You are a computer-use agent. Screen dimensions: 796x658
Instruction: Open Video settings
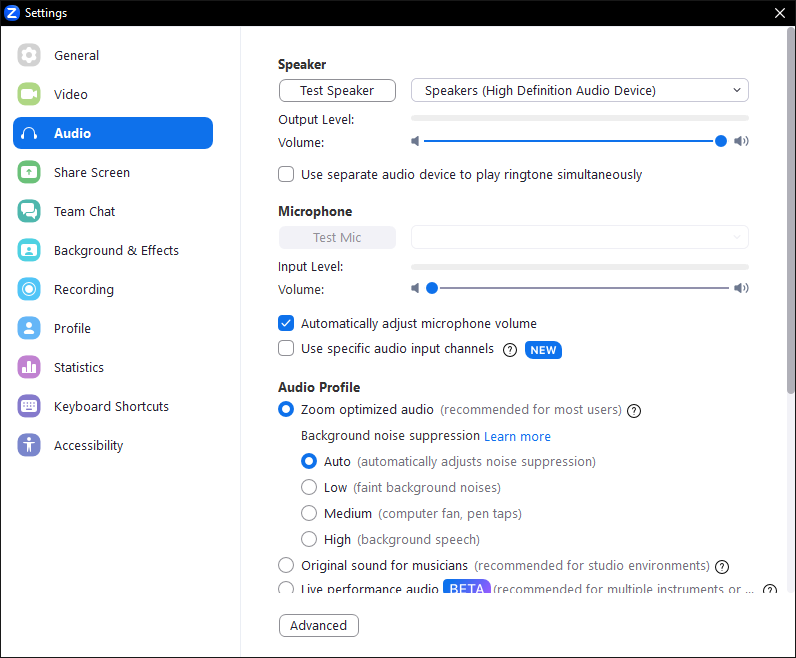(x=113, y=94)
